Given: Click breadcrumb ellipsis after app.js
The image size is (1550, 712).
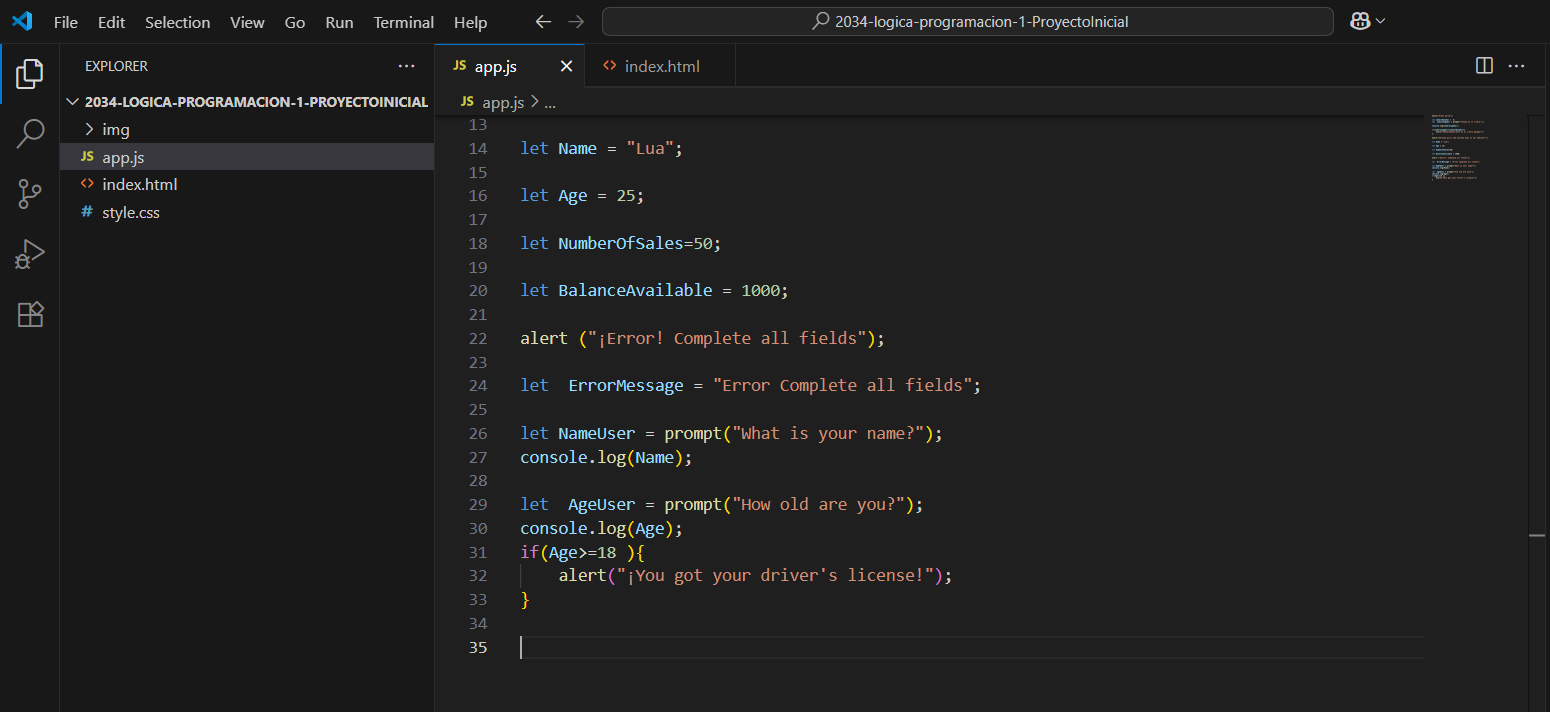Looking at the screenshot, I should (x=550, y=103).
